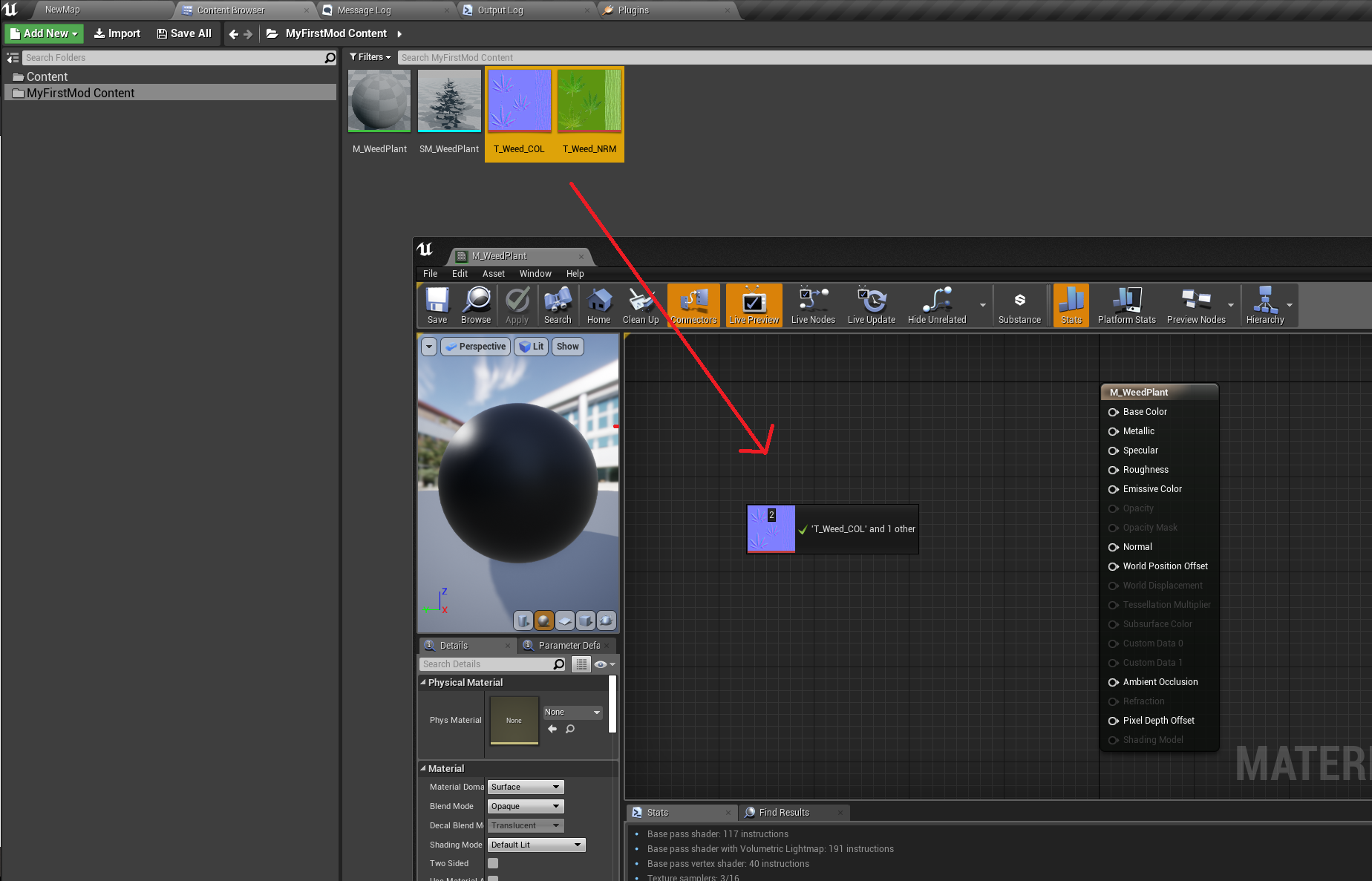Toggle Live Nodes

coord(813,305)
